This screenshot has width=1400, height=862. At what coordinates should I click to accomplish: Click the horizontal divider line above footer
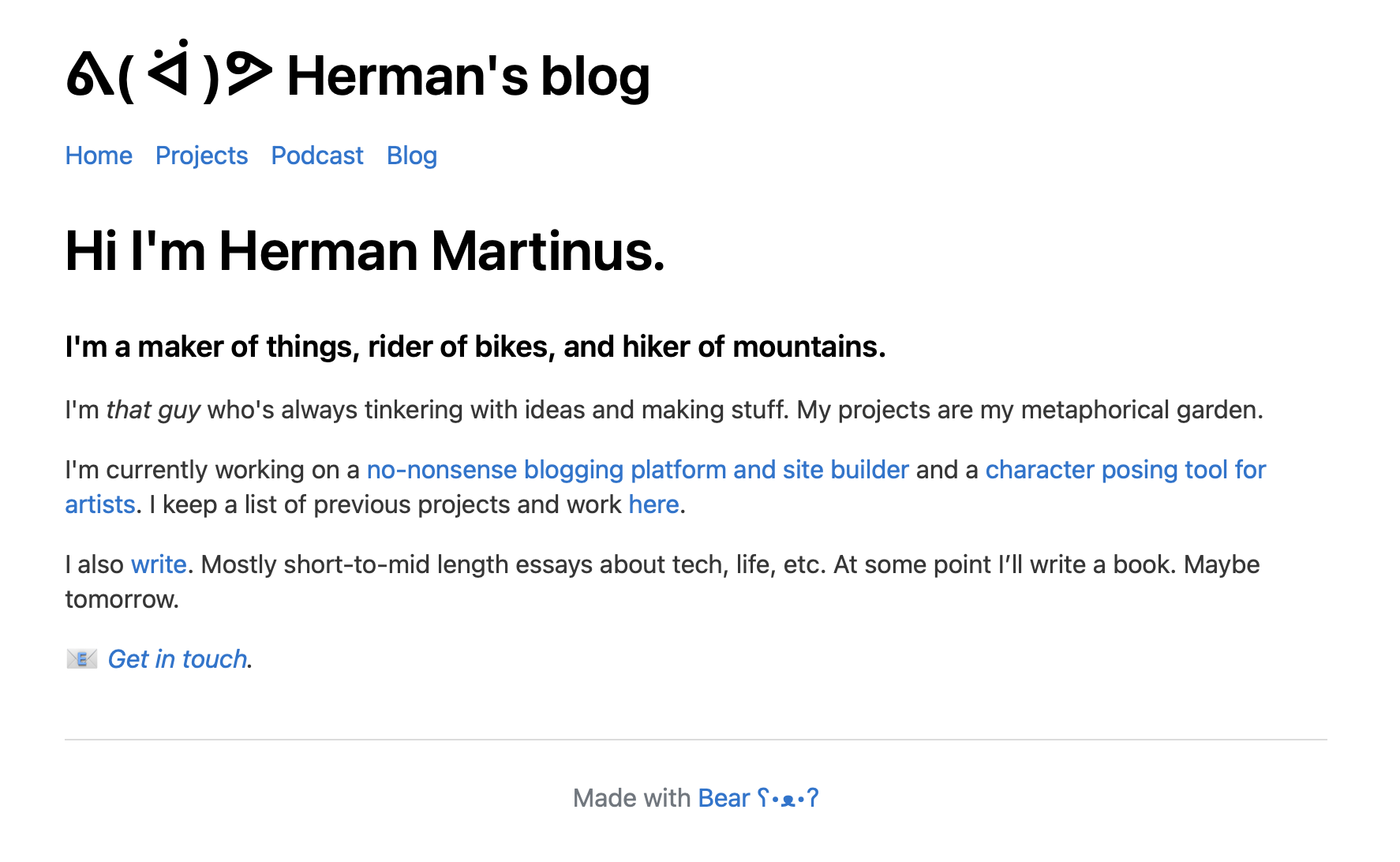coord(695,740)
